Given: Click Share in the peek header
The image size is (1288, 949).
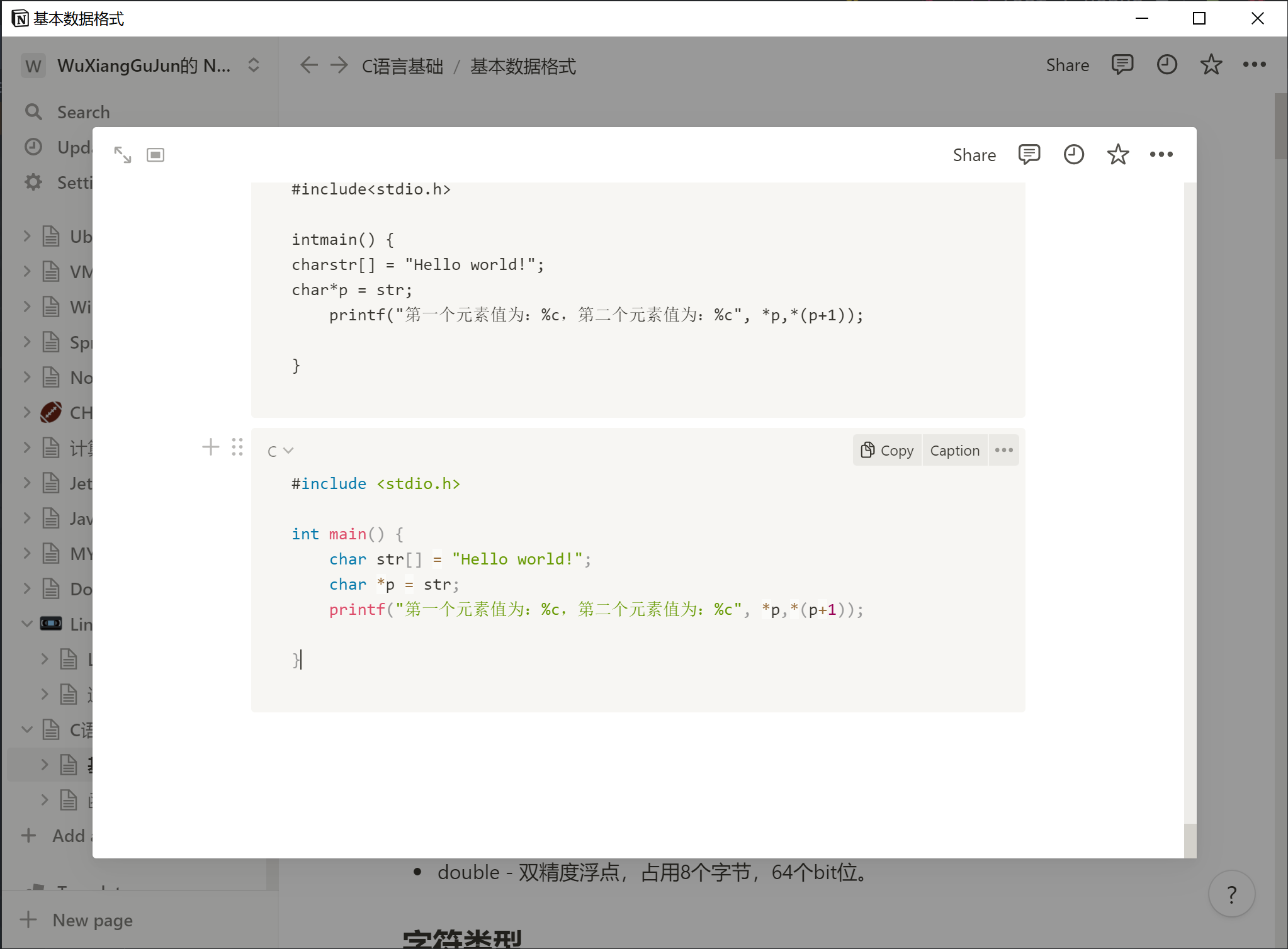Looking at the screenshot, I should tap(974, 155).
